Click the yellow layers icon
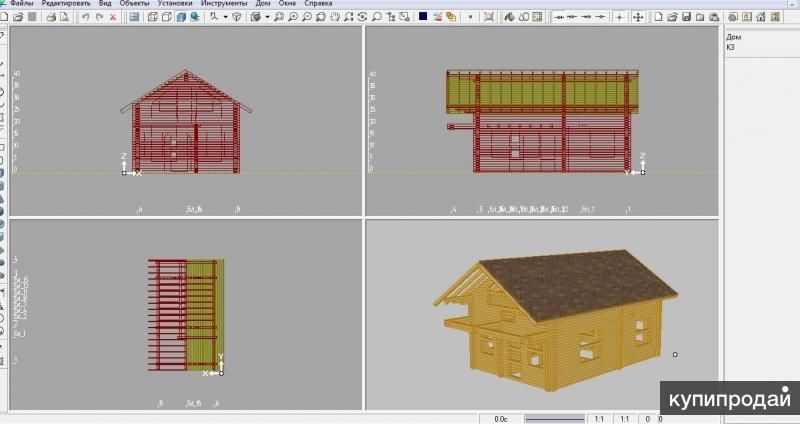800x424 pixels. (451, 17)
